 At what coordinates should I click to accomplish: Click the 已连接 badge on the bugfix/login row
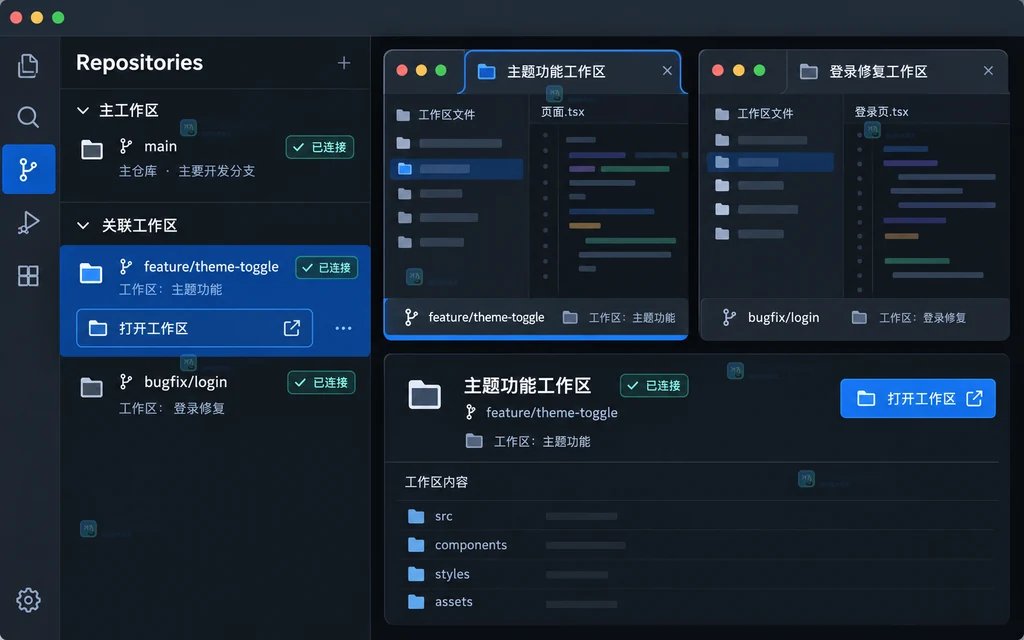tap(321, 383)
